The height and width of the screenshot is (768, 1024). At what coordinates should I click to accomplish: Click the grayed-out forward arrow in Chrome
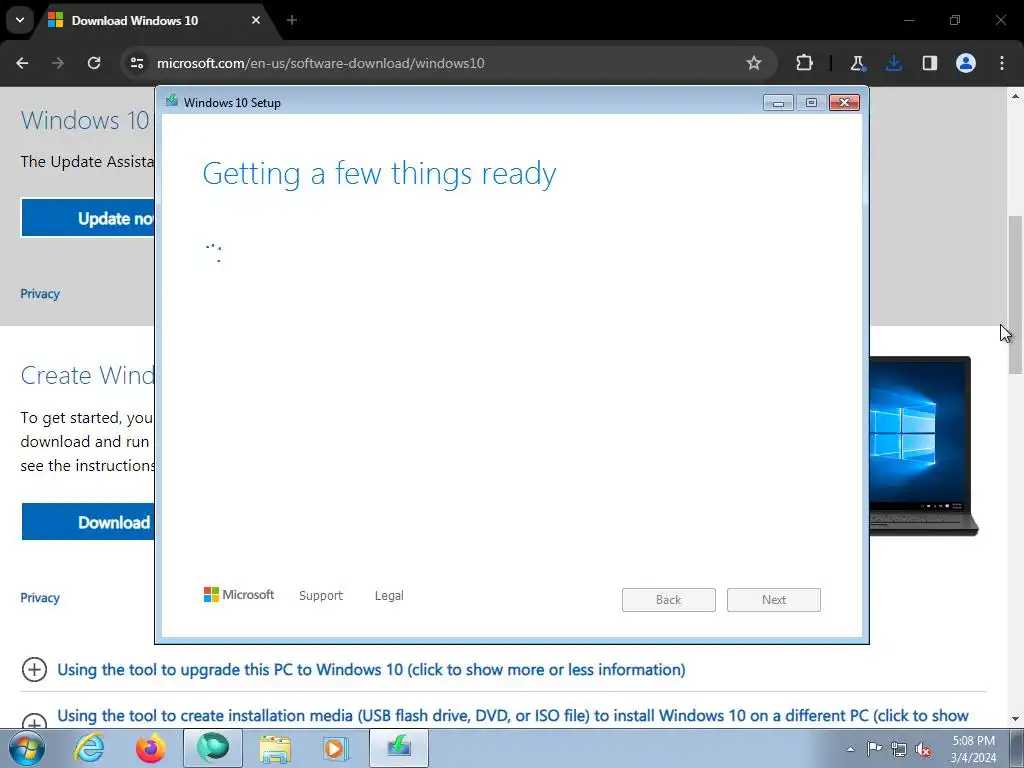58,63
